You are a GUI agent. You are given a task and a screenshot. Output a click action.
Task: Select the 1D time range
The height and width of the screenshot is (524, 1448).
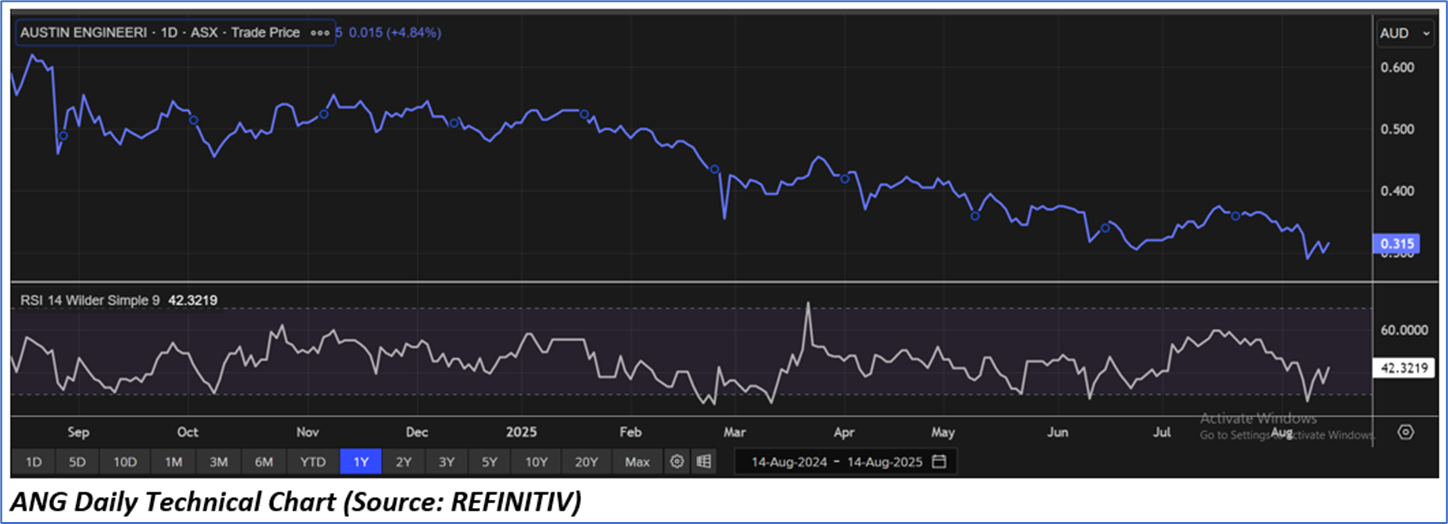tap(34, 462)
